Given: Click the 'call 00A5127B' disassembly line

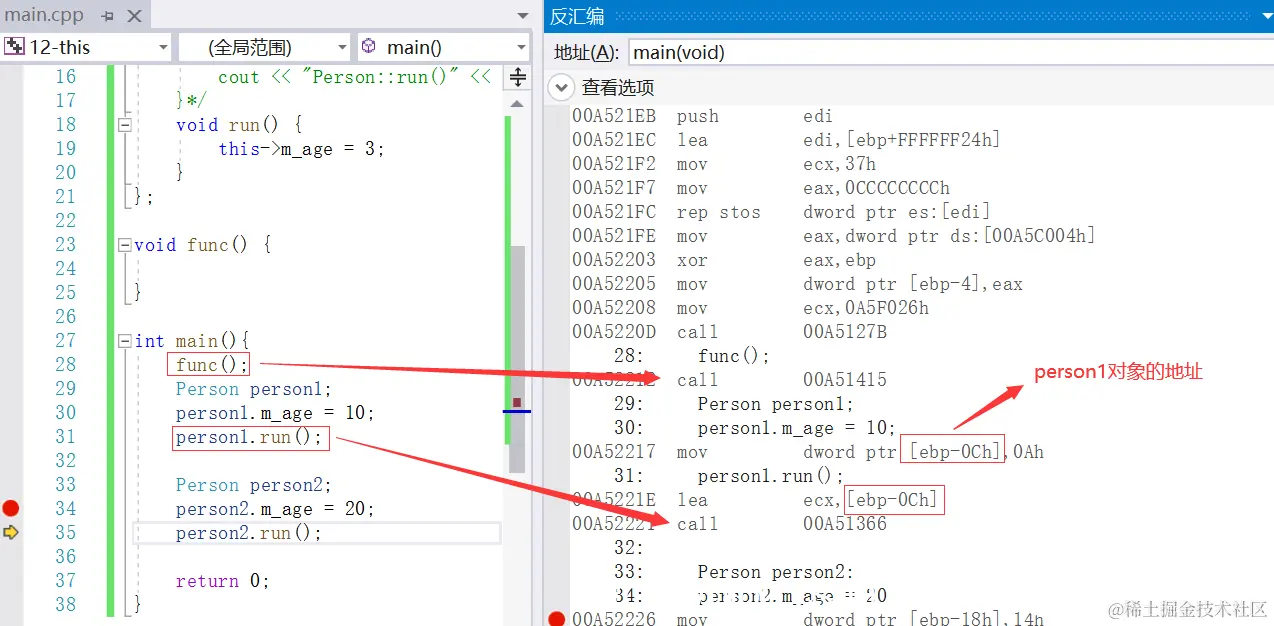Looking at the screenshot, I should [781, 332].
